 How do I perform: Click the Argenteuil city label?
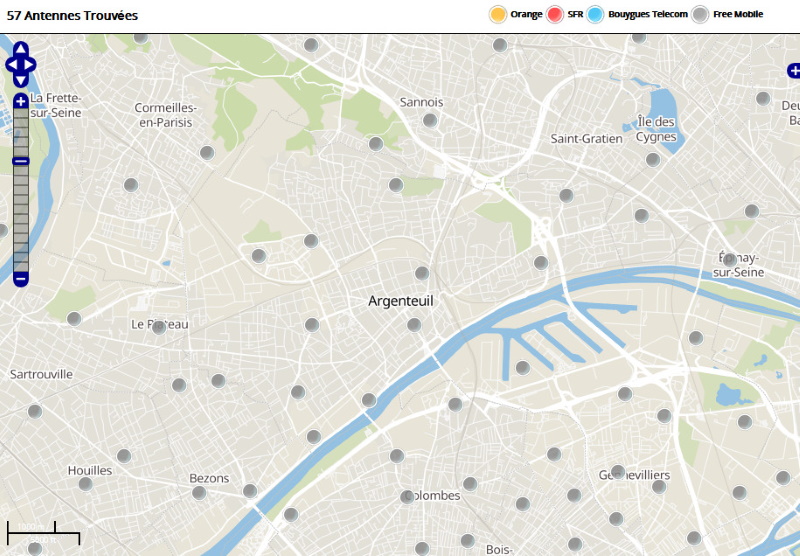point(400,300)
